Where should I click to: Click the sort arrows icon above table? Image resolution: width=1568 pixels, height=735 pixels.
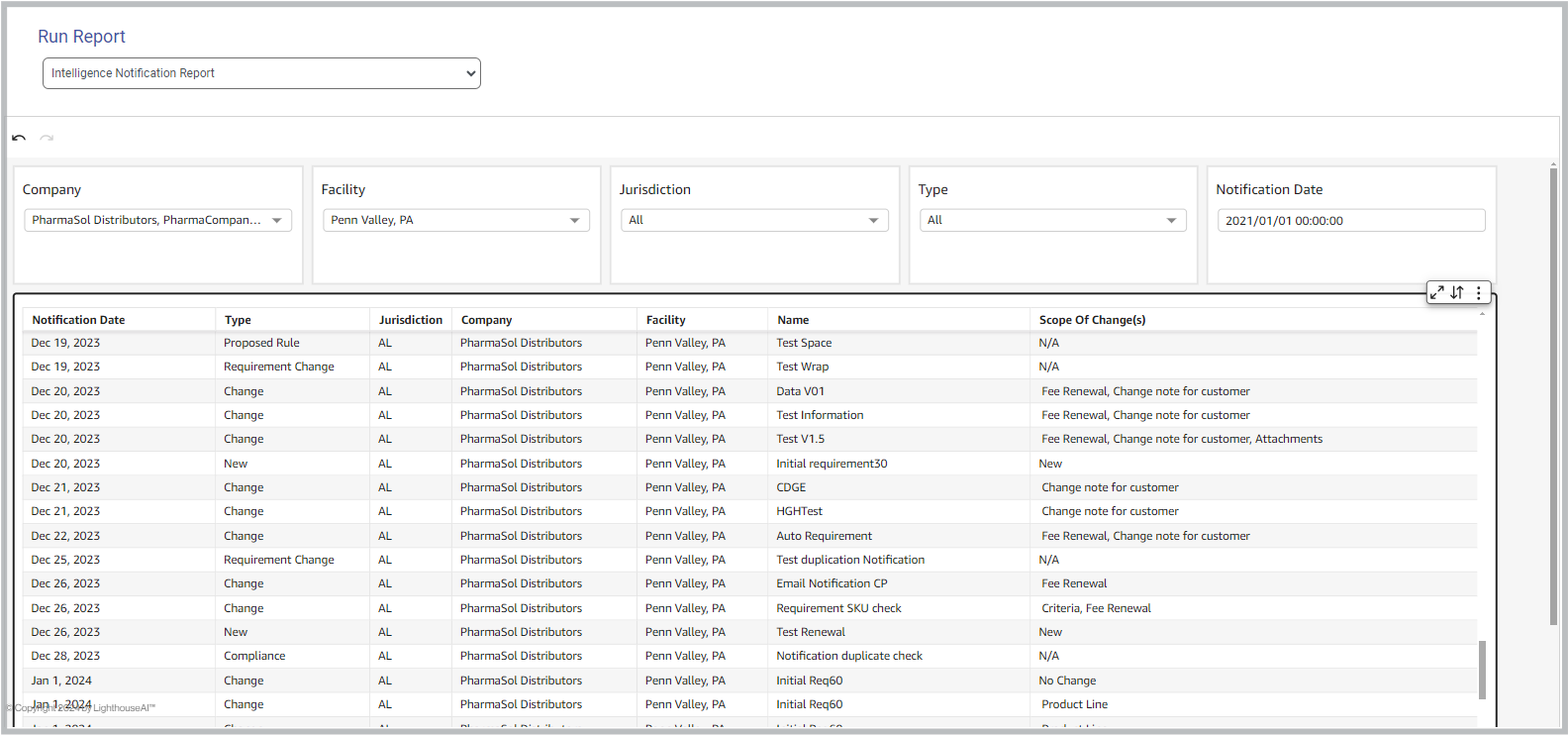click(x=1457, y=292)
